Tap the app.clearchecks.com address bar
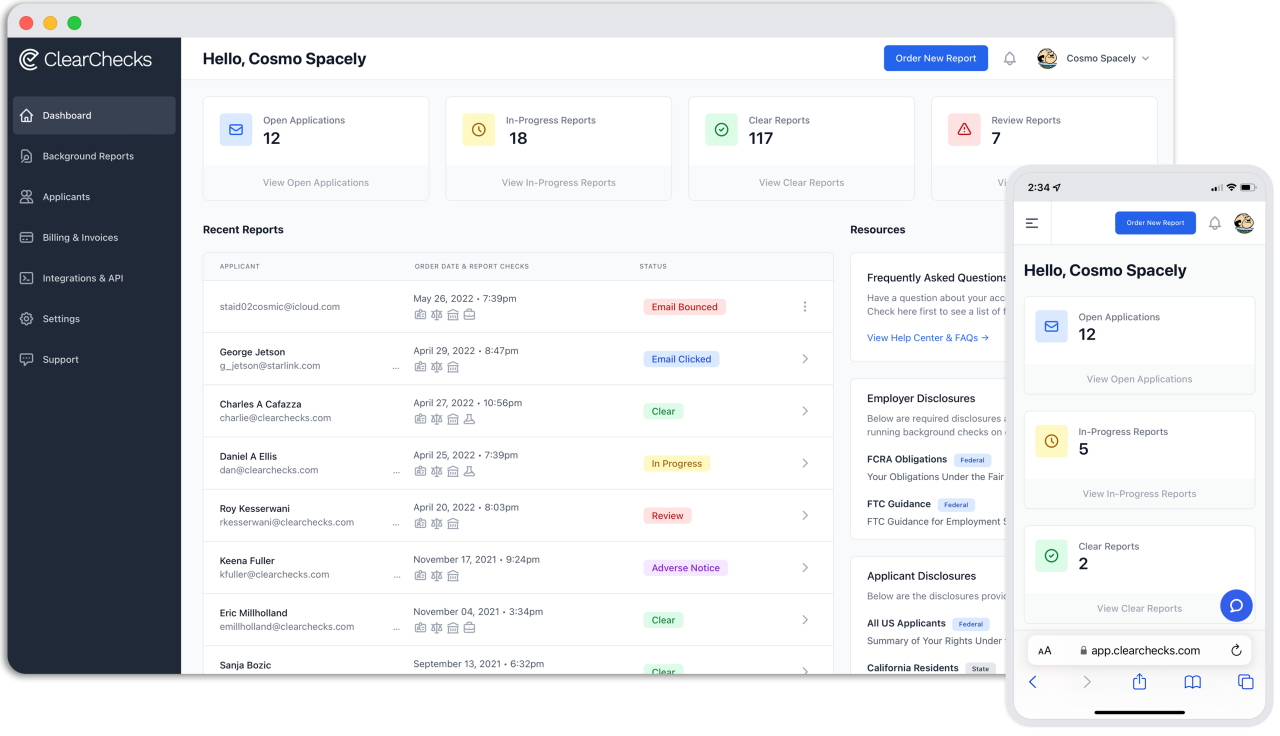This screenshot has height=736, width=1280. (1139, 650)
